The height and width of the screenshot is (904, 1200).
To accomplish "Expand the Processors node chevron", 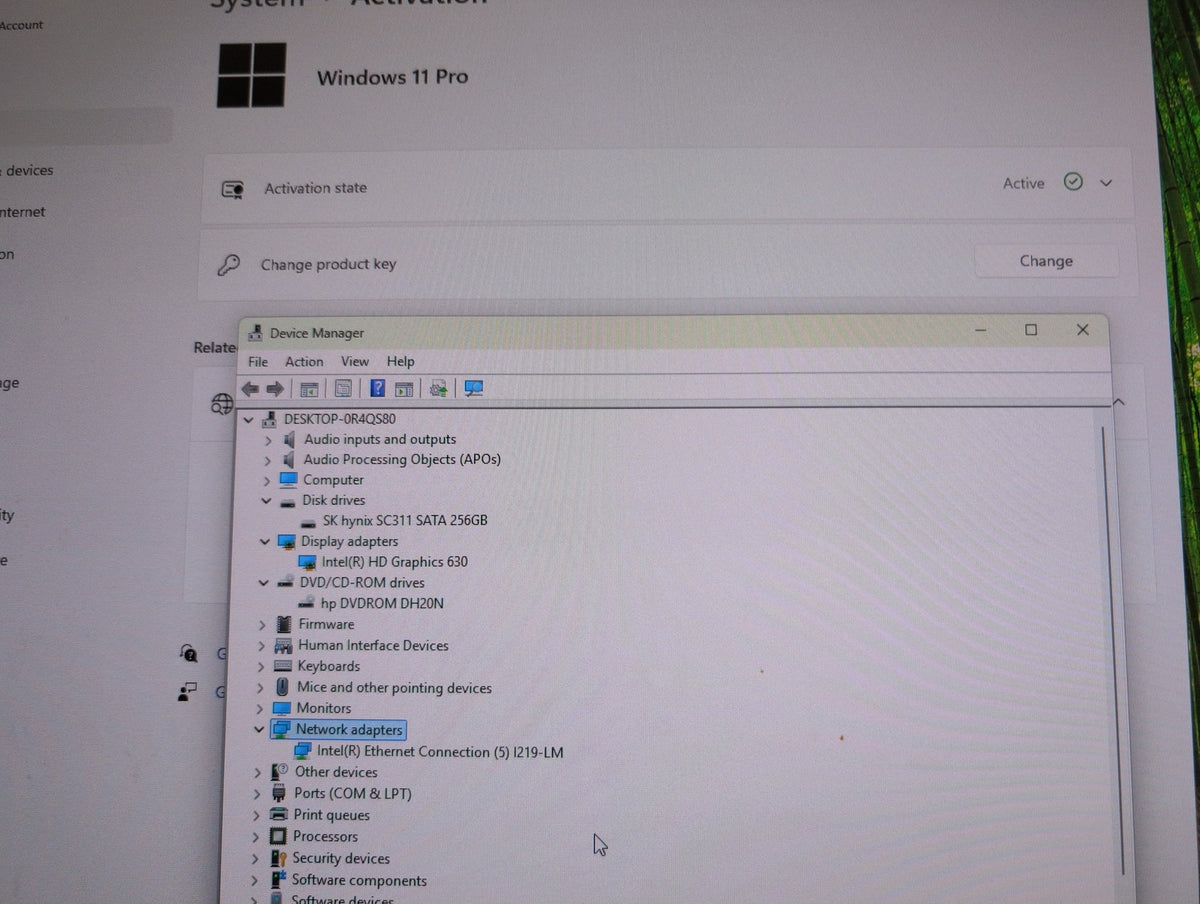I will 256,837.
